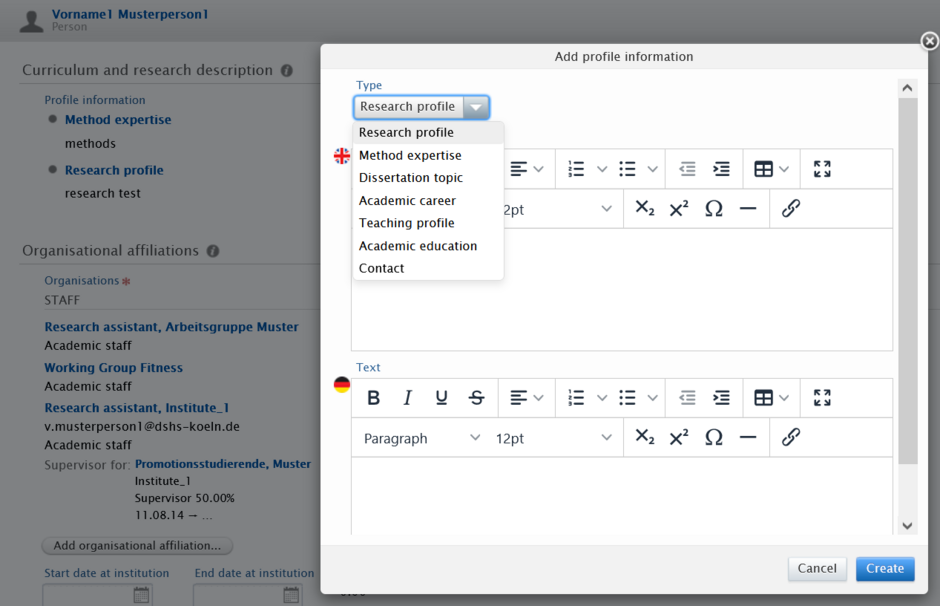Viewport: 940px width, 606px height.
Task: Click special character Omega in German editor
Action: tap(713, 438)
